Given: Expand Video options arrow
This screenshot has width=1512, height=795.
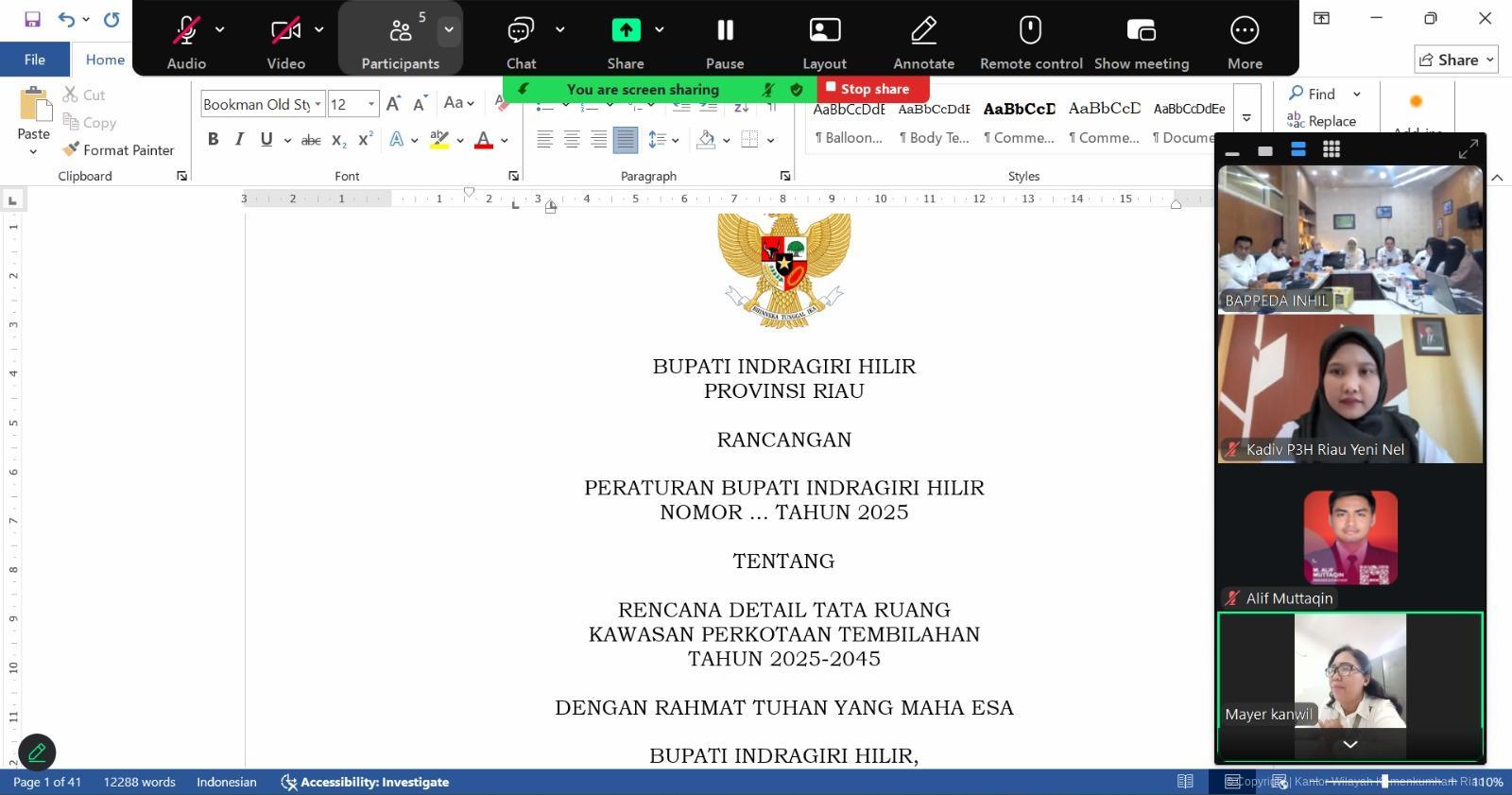Looking at the screenshot, I should pyautogui.click(x=319, y=29).
